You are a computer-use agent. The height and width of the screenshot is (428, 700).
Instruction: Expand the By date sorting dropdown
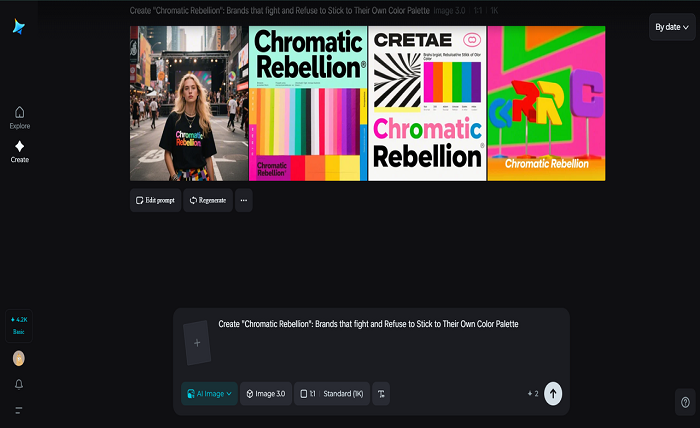pos(671,27)
